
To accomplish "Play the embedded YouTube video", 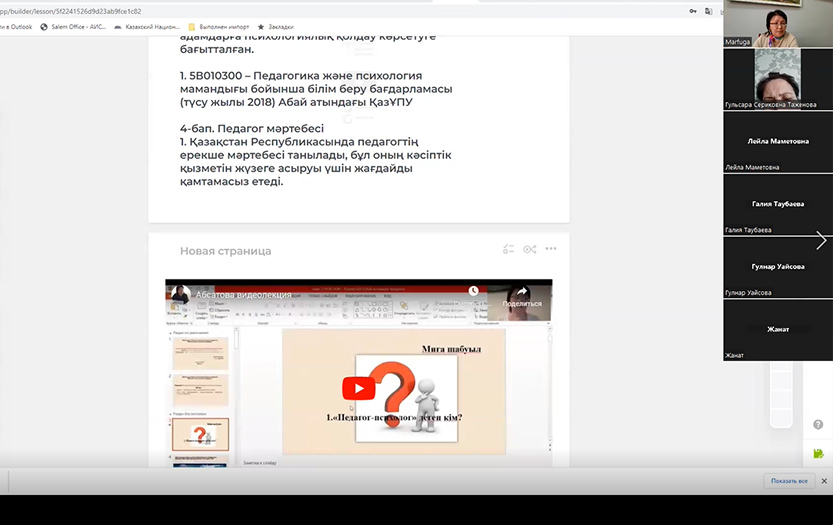I will point(358,389).
